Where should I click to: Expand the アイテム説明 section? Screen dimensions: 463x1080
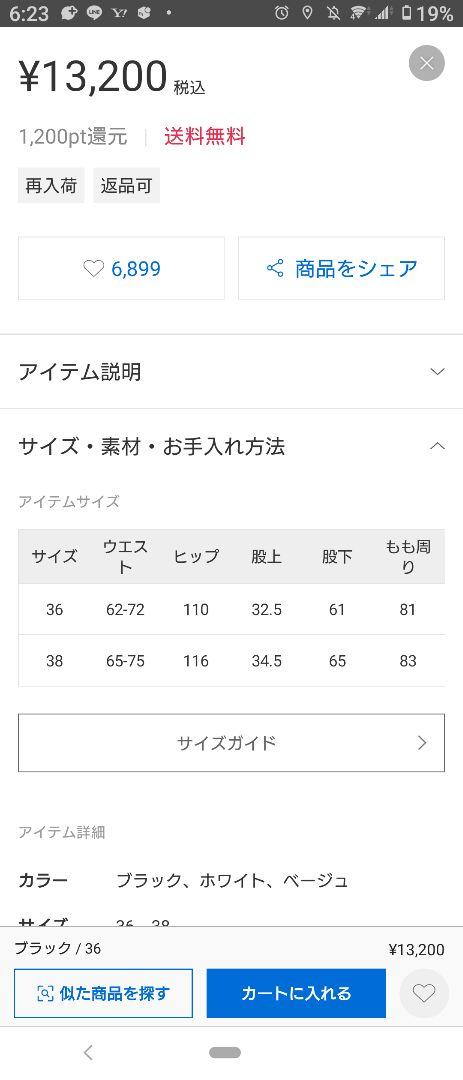(232, 372)
